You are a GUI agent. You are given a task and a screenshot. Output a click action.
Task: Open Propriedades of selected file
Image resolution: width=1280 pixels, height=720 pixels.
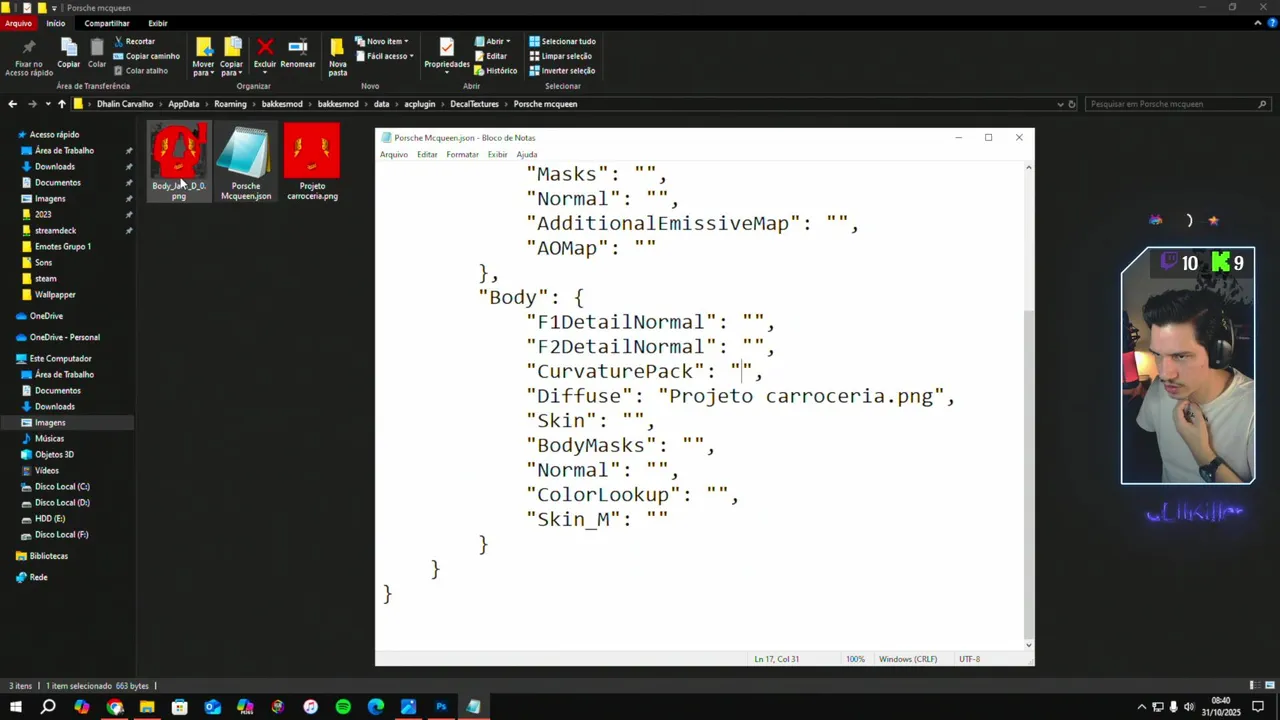[447, 54]
